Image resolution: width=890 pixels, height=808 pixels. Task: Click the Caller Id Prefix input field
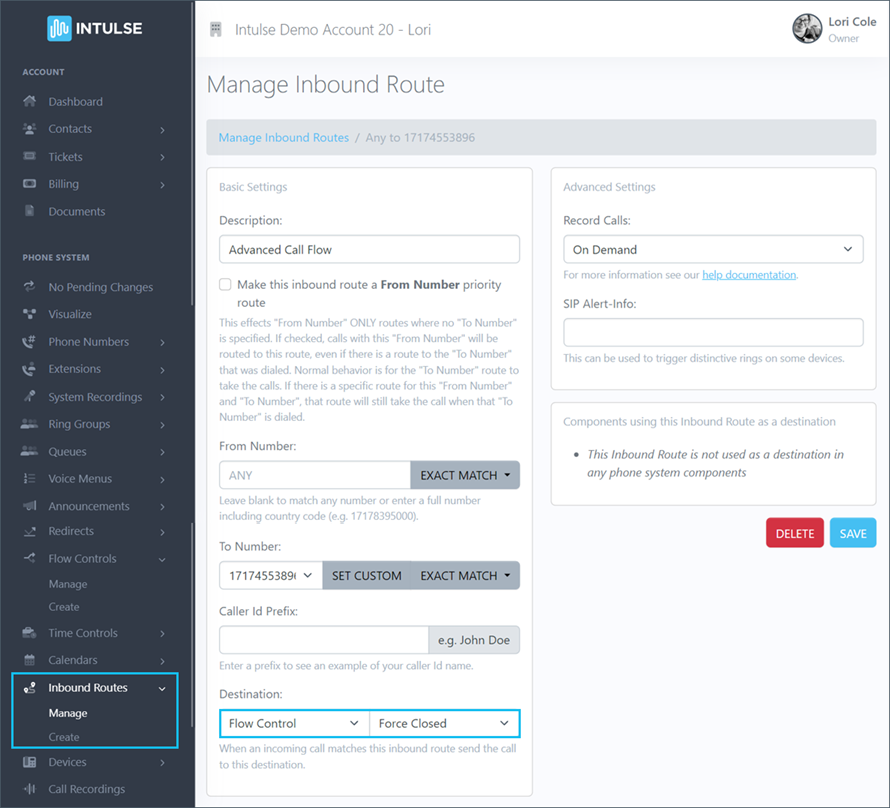(324, 640)
